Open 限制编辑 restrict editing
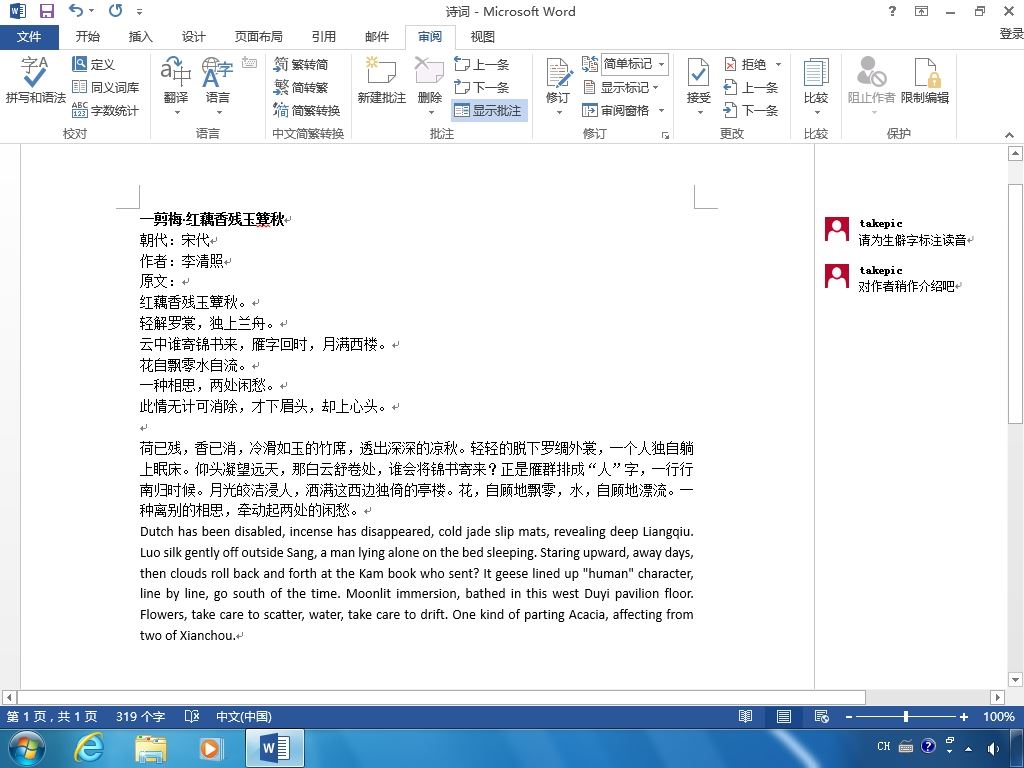 click(925, 81)
